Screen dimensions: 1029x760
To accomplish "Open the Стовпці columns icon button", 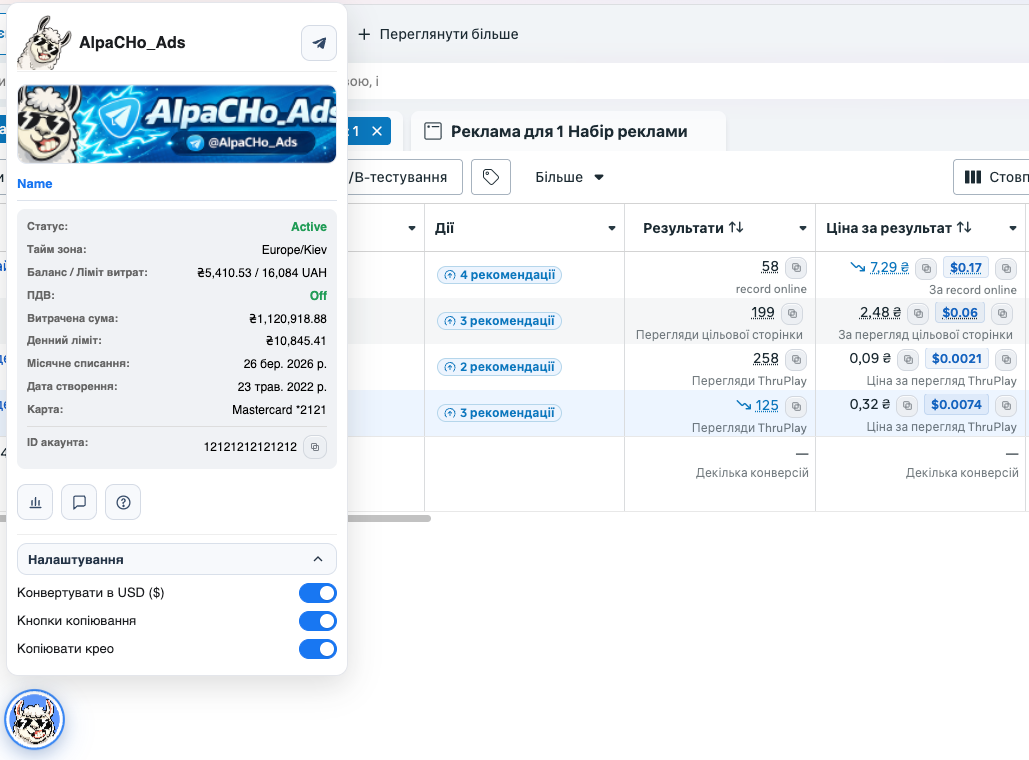I will [x=972, y=176].
